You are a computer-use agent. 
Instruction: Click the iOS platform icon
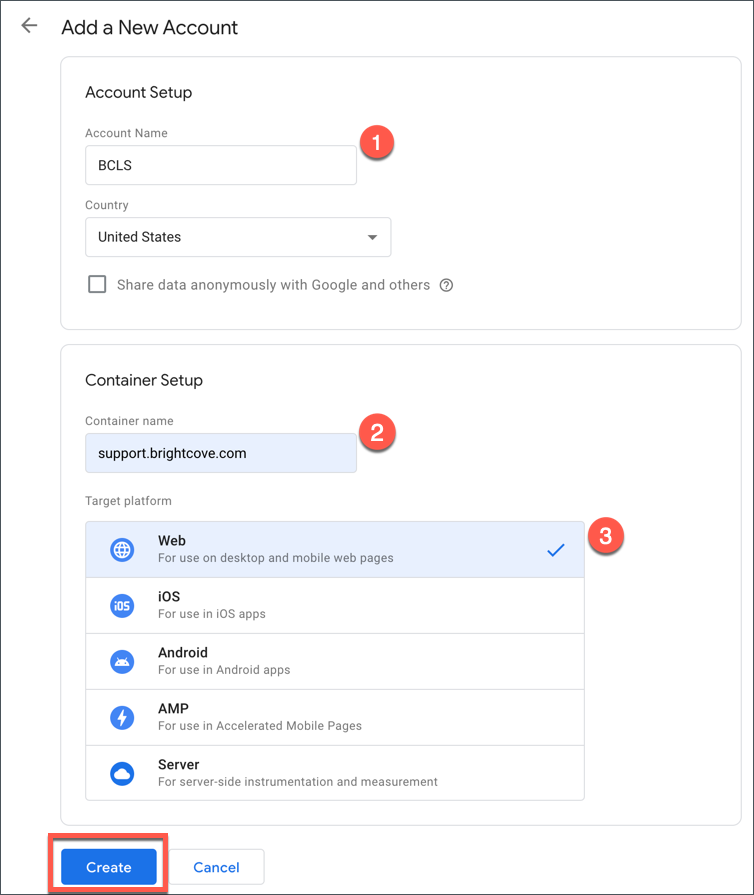pyautogui.click(x=121, y=605)
